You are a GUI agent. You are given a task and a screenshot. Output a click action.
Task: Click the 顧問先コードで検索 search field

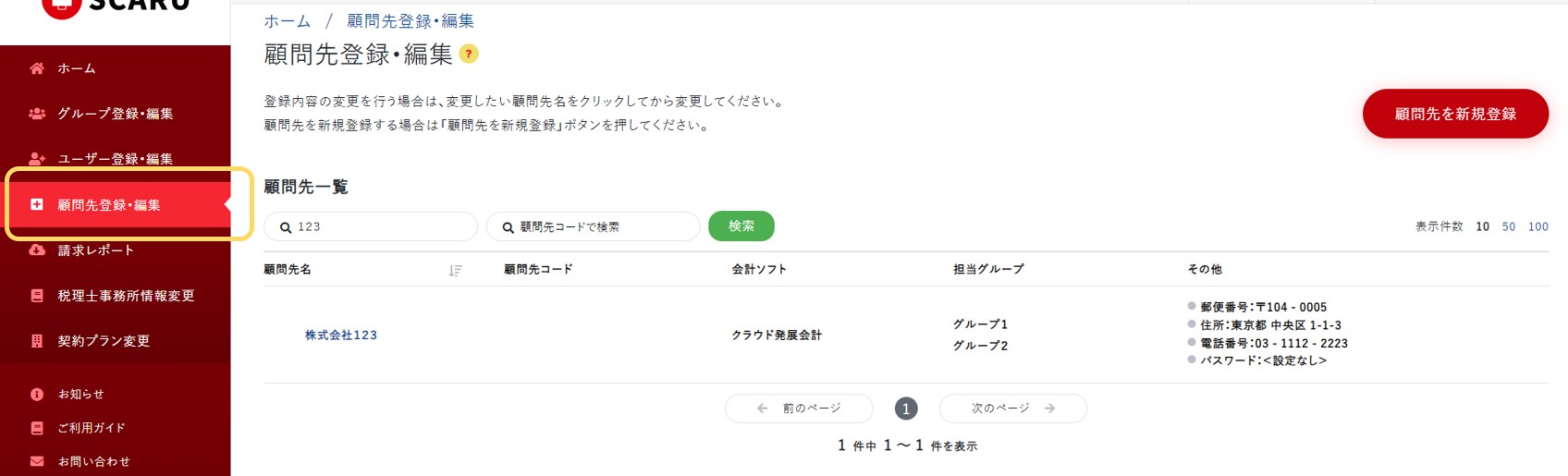pos(594,226)
